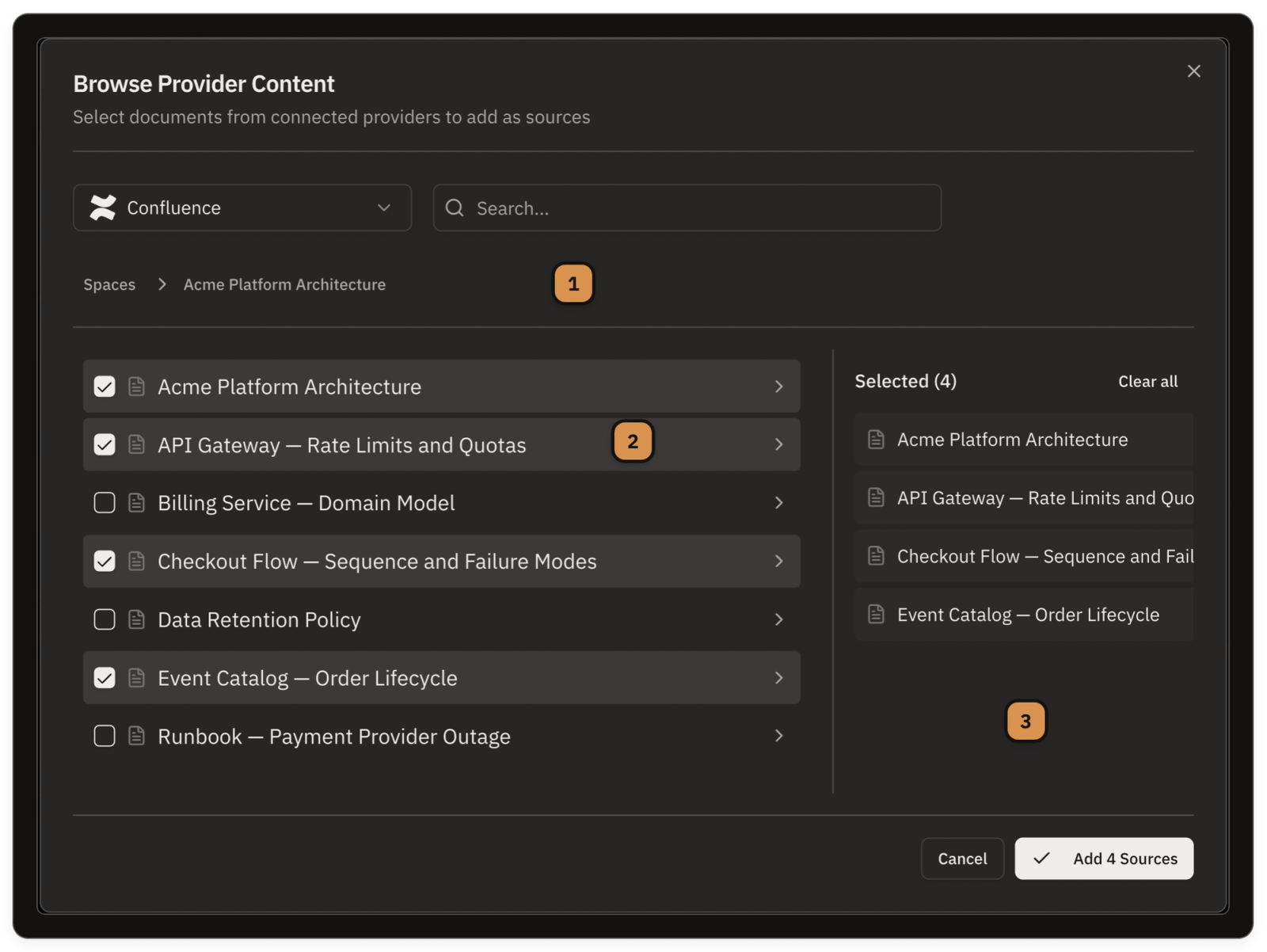Expand API Gateway row chevron
This screenshot has height=952, width=1267.
779,444
